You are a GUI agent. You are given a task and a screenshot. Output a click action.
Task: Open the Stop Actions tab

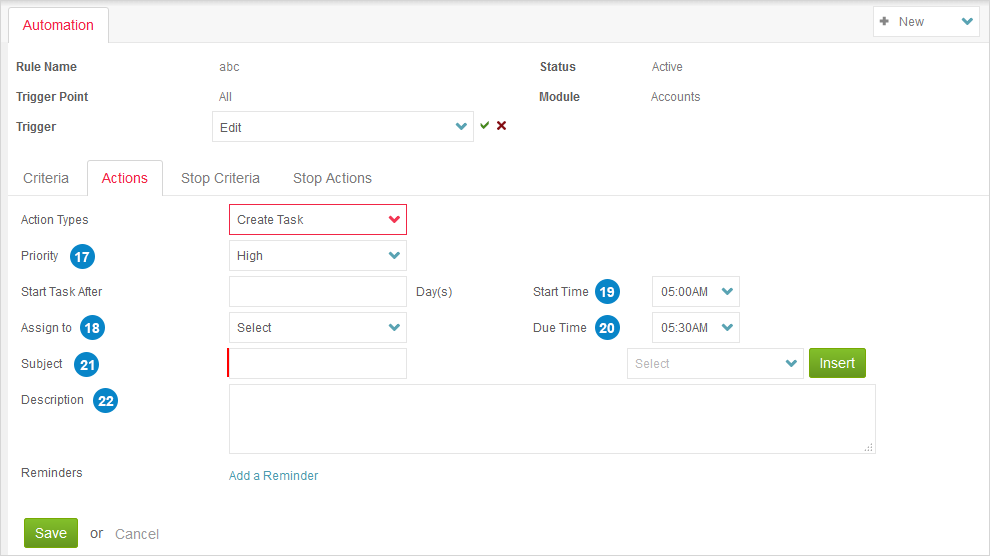[x=332, y=178]
